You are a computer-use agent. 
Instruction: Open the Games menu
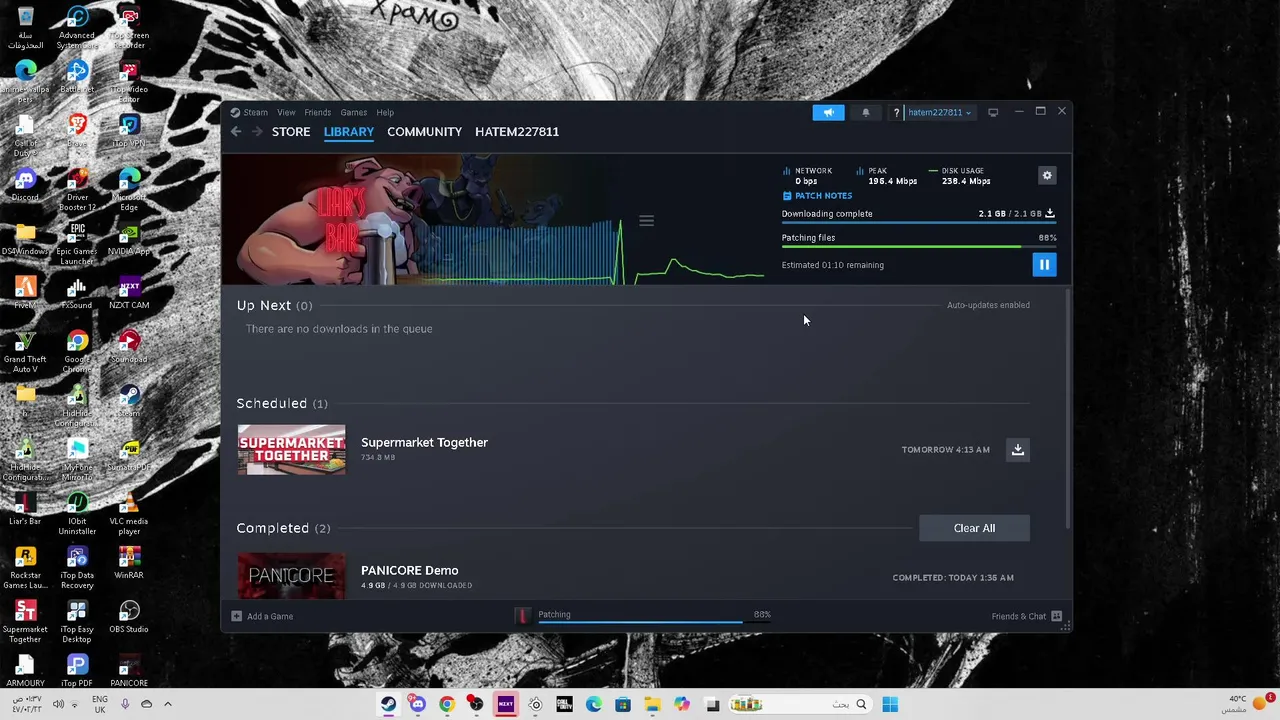coord(353,112)
